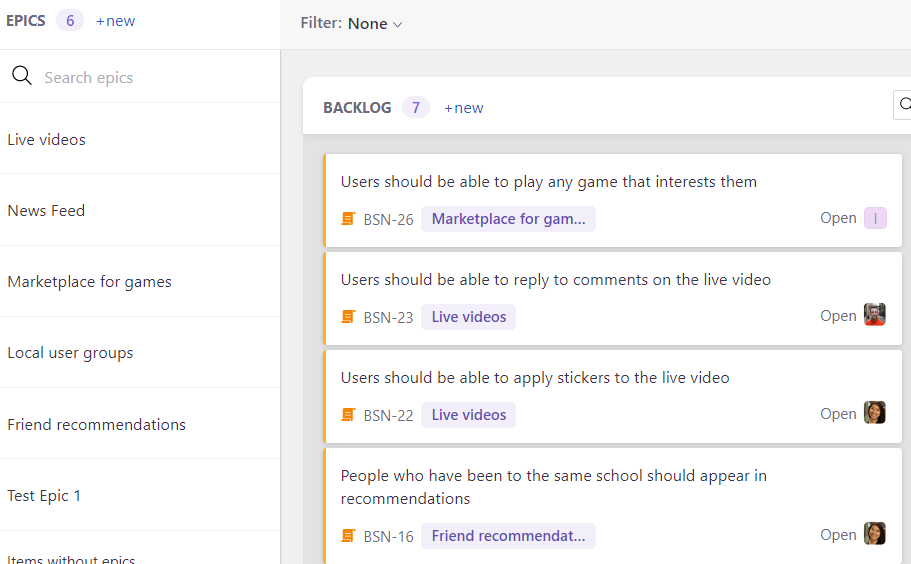Click the Live videos tag on BSN-23

tap(468, 317)
